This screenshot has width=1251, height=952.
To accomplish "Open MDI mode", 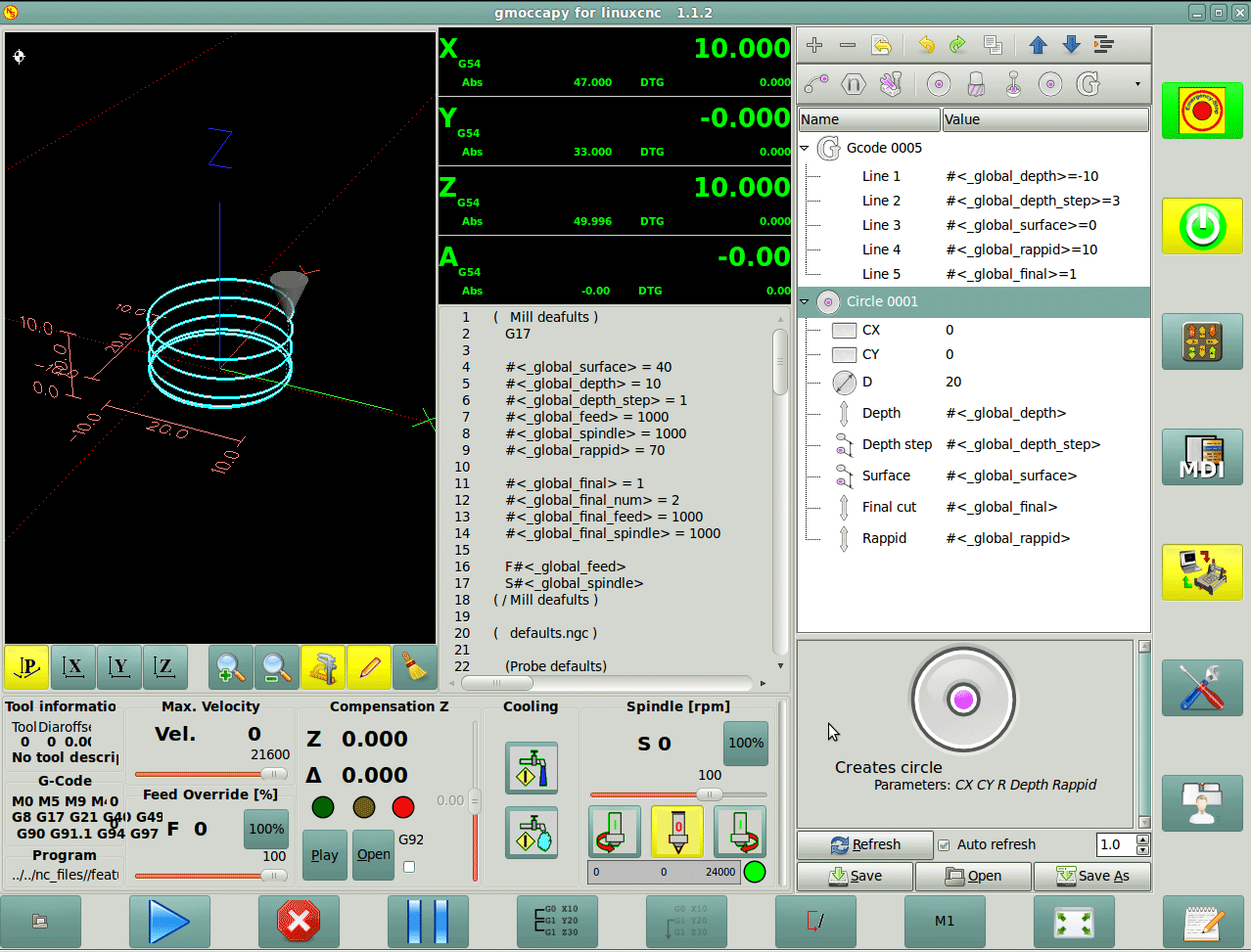I will (x=1202, y=457).
